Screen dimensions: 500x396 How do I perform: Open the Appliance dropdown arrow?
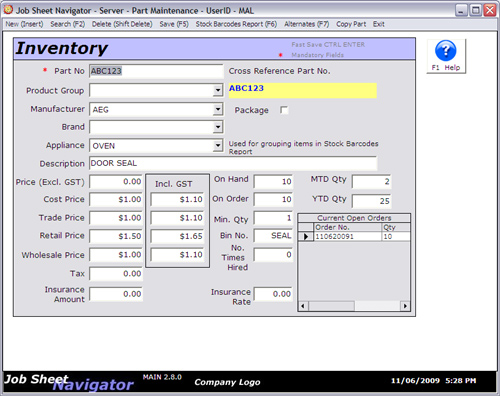(x=218, y=146)
